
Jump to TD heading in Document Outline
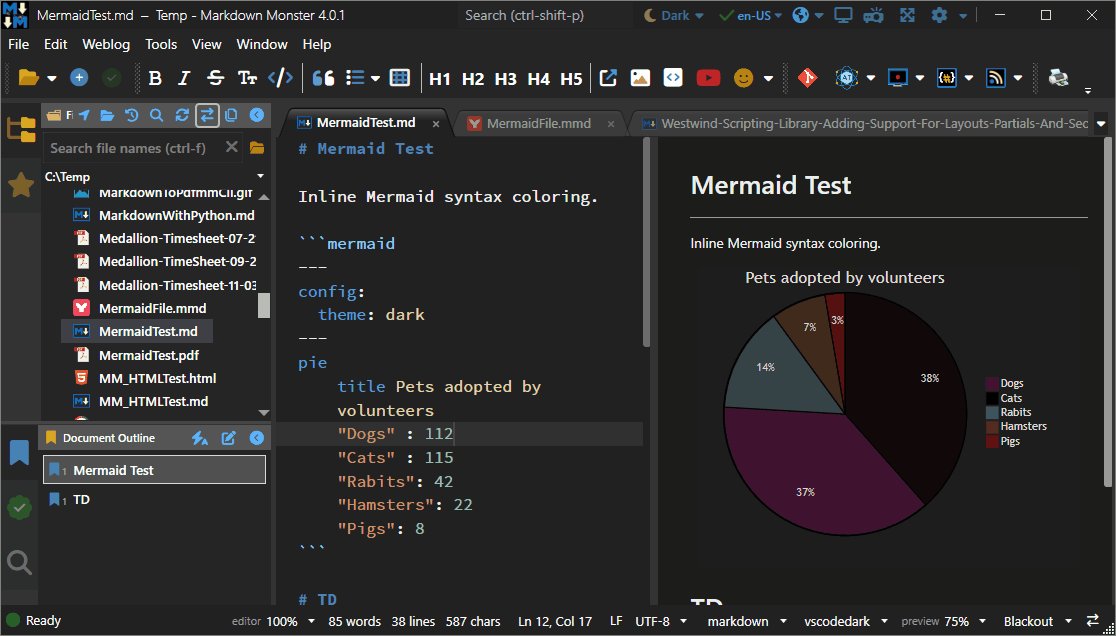click(81, 499)
